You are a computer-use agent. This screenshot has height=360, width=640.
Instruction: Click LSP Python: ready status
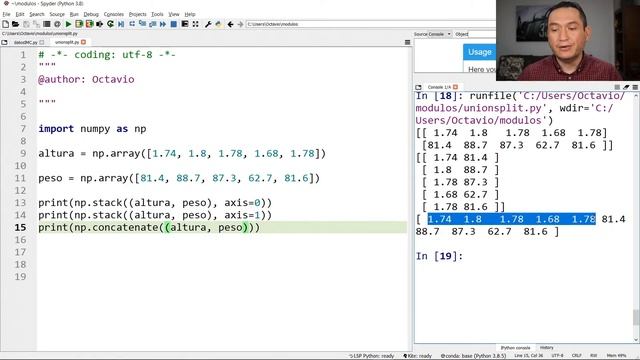(x=371, y=356)
